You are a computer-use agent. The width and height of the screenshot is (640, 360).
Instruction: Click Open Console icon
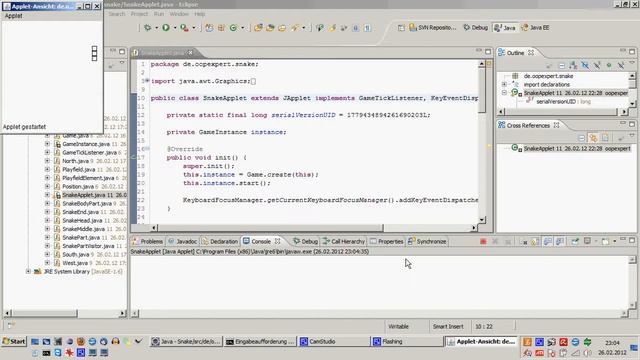tap(605, 242)
